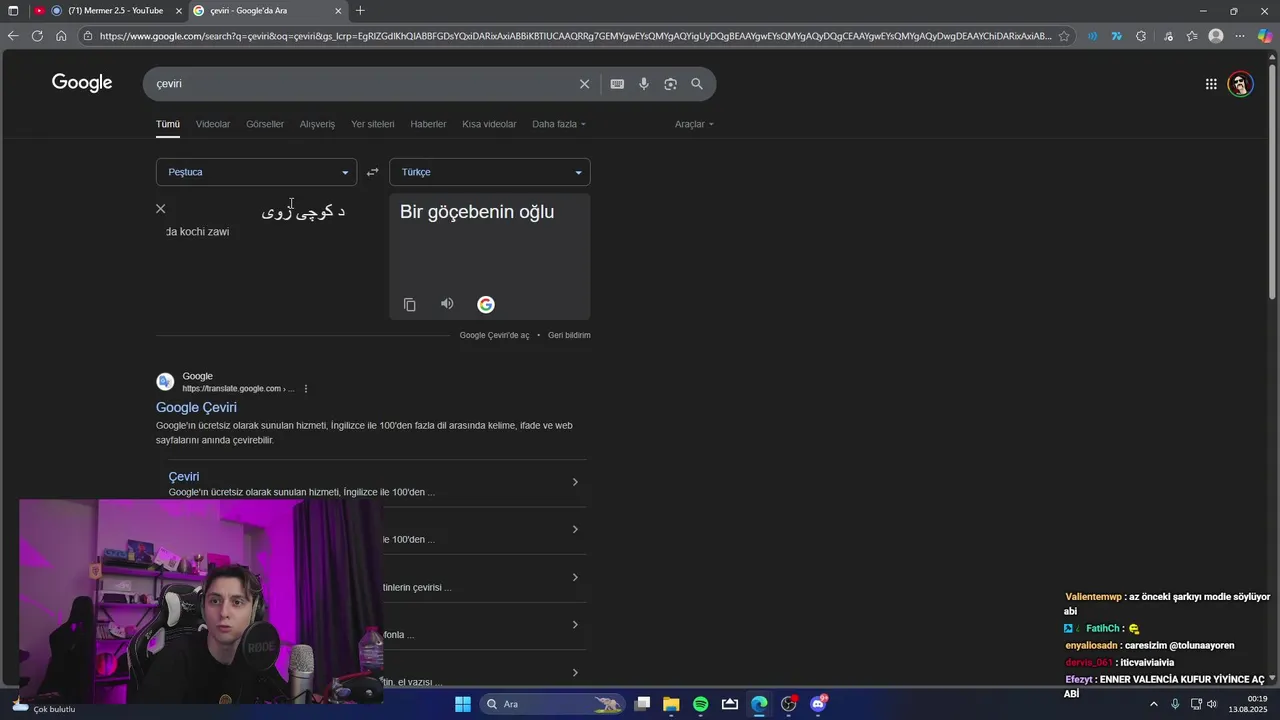Start voice search with the microphone icon
The height and width of the screenshot is (720, 1280).
644,84
